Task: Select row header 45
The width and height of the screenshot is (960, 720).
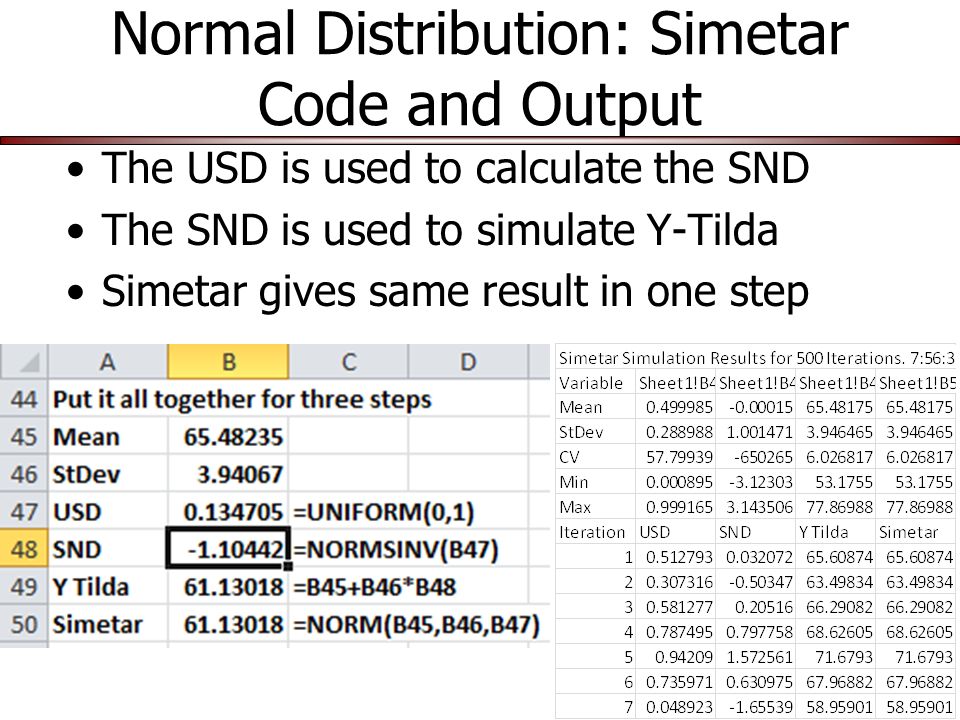Action: 24,437
